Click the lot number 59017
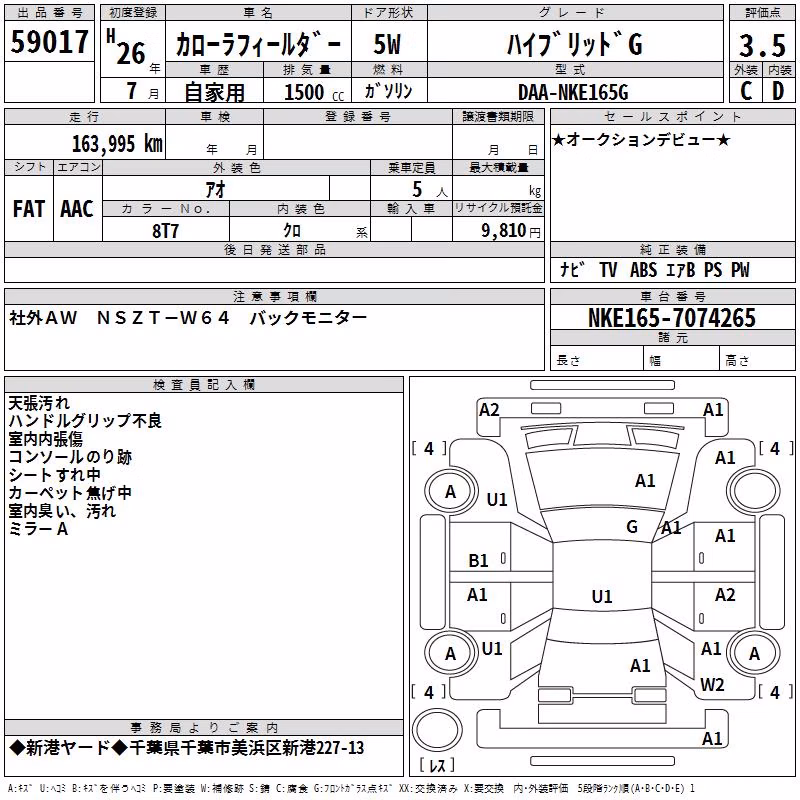Screen dimensions: 800x800 (x=49, y=41)
